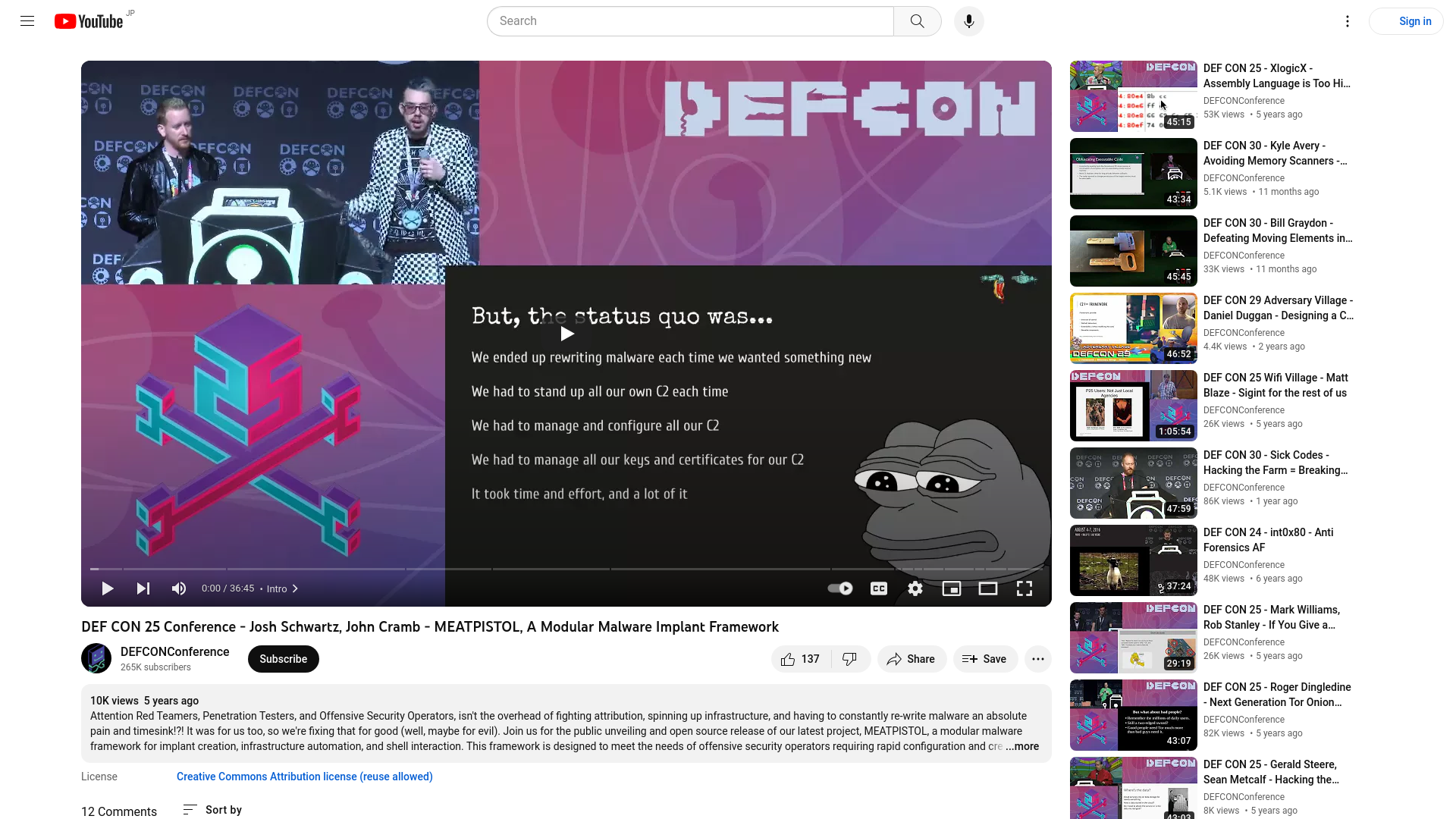This screenshot has width=1456, height=819.
Task: Open Roger Dingledine Next Generation Tor title
Action: point(1278,695)
